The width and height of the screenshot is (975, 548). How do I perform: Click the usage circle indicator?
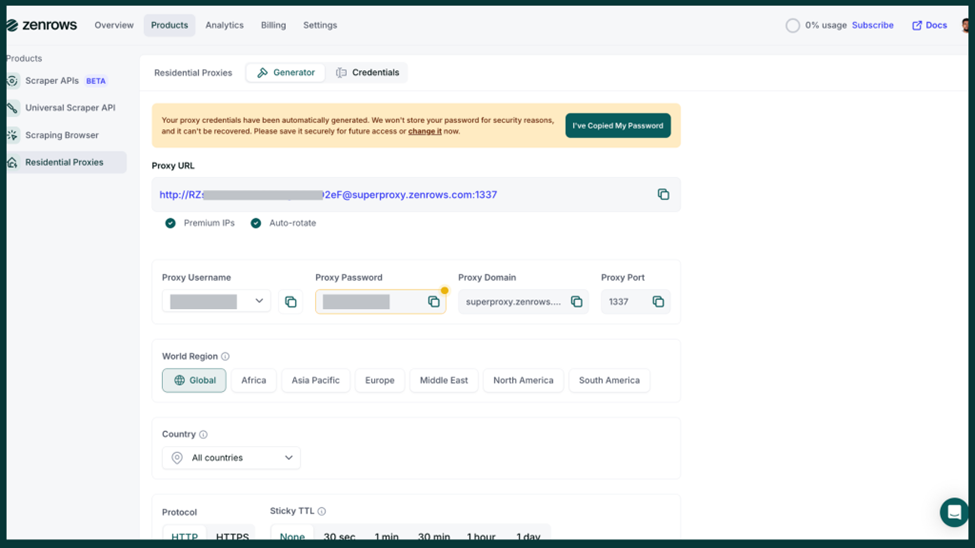pyautogui.click(x=792, y=26)
